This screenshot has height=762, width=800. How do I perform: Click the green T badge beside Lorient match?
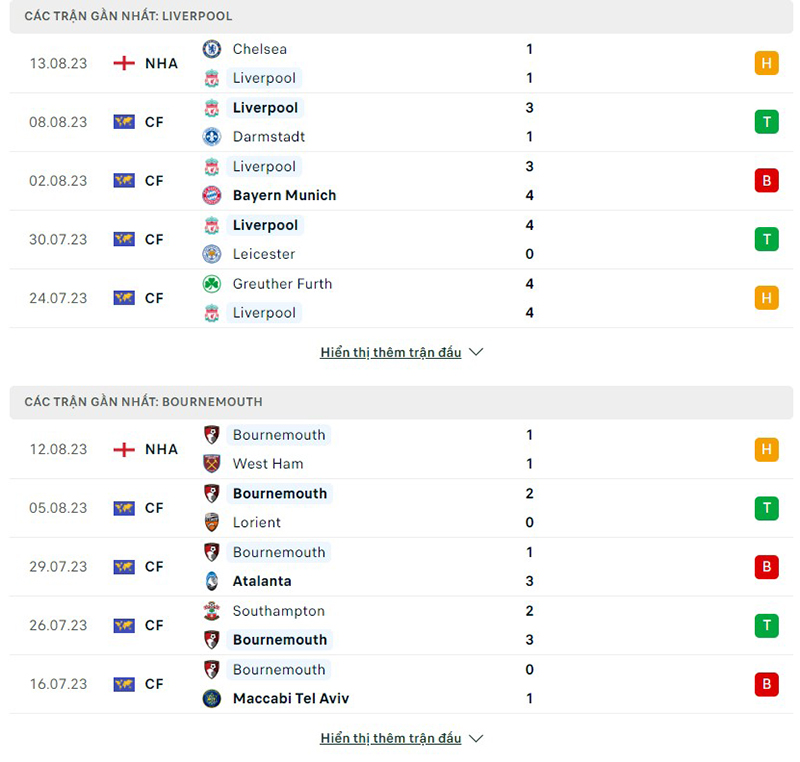click(x=766, y=508)
